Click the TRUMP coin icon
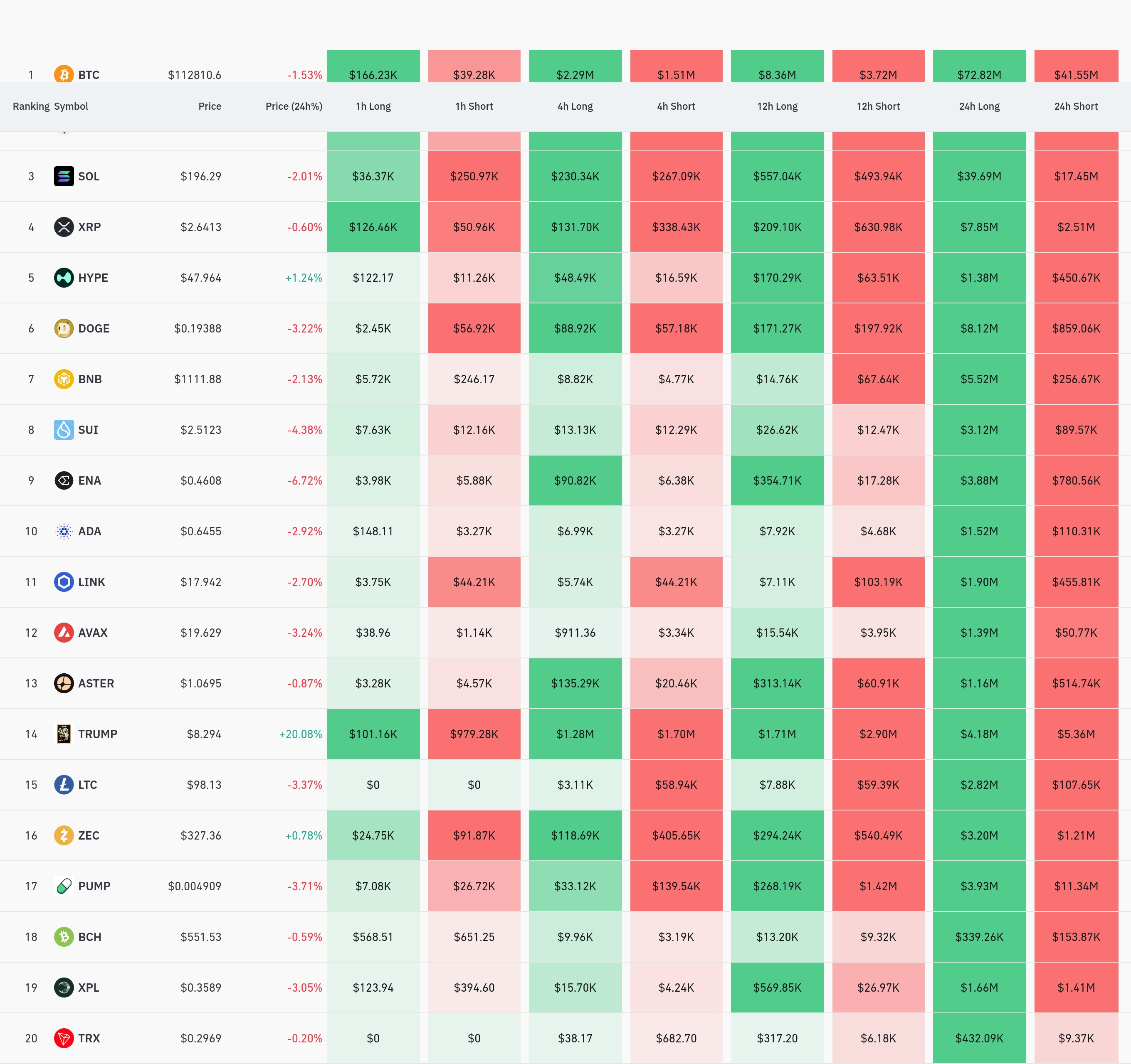This screenshot has height=1064, width=1131. [64, 734]
